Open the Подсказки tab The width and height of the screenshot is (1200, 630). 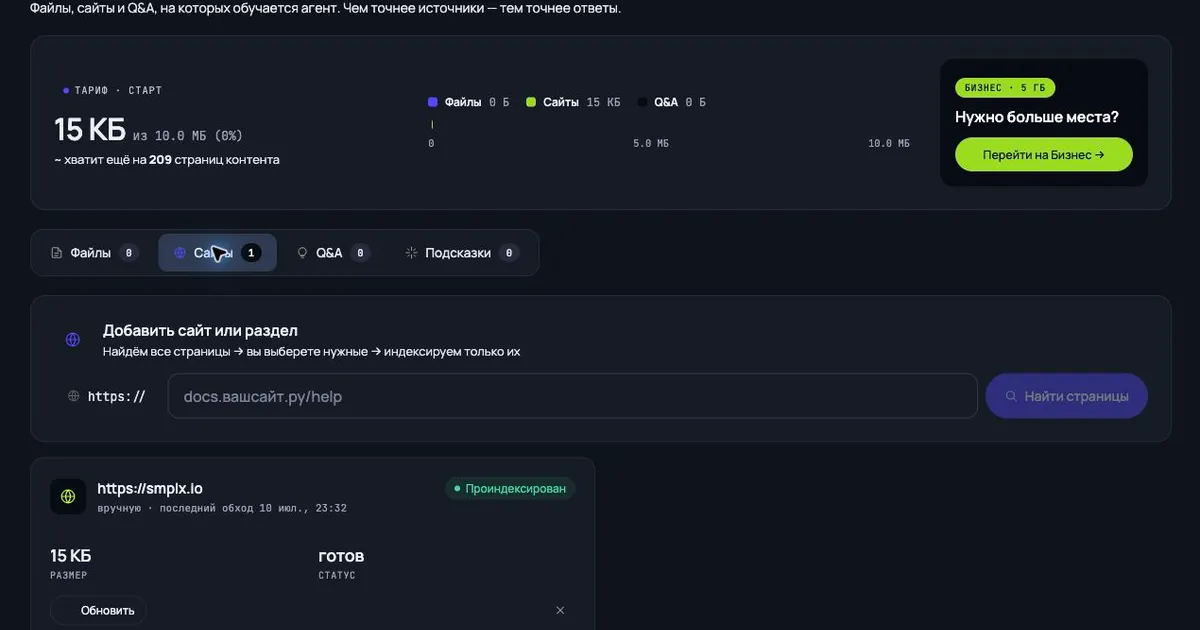(461, 253)
